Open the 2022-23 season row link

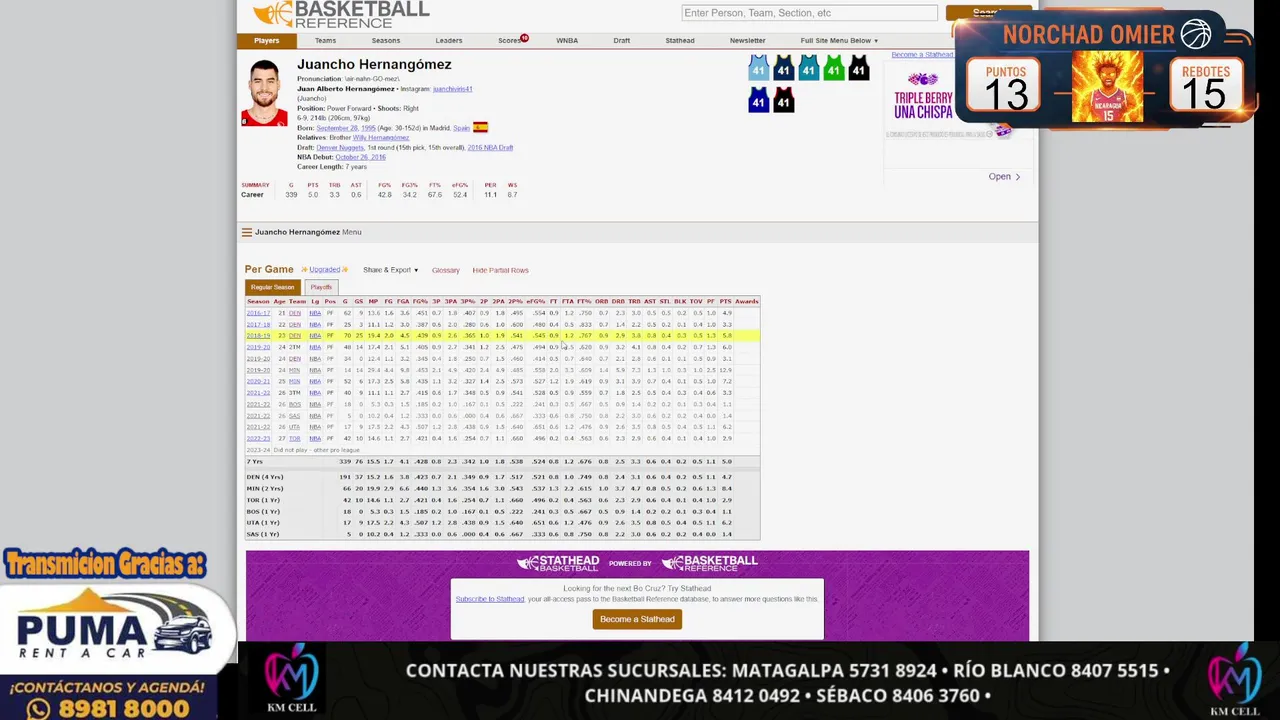pyautogui.click(x=258, y=438)
